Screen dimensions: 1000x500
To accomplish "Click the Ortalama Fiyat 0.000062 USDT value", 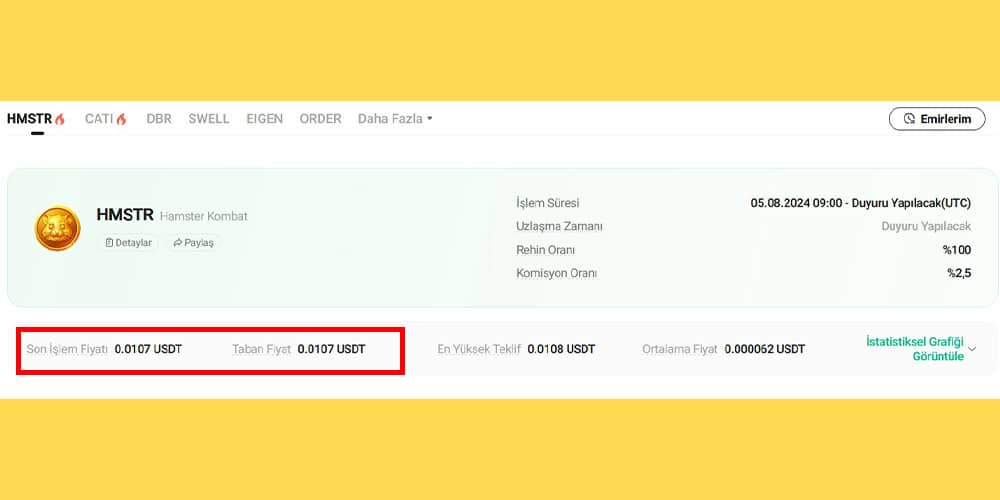I will [x=765, y=350].
